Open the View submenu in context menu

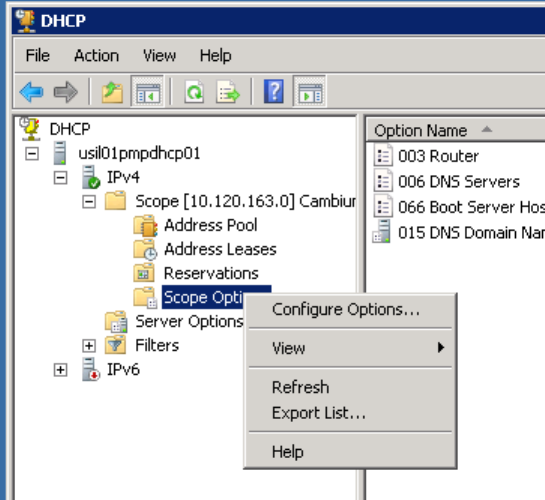350,348
